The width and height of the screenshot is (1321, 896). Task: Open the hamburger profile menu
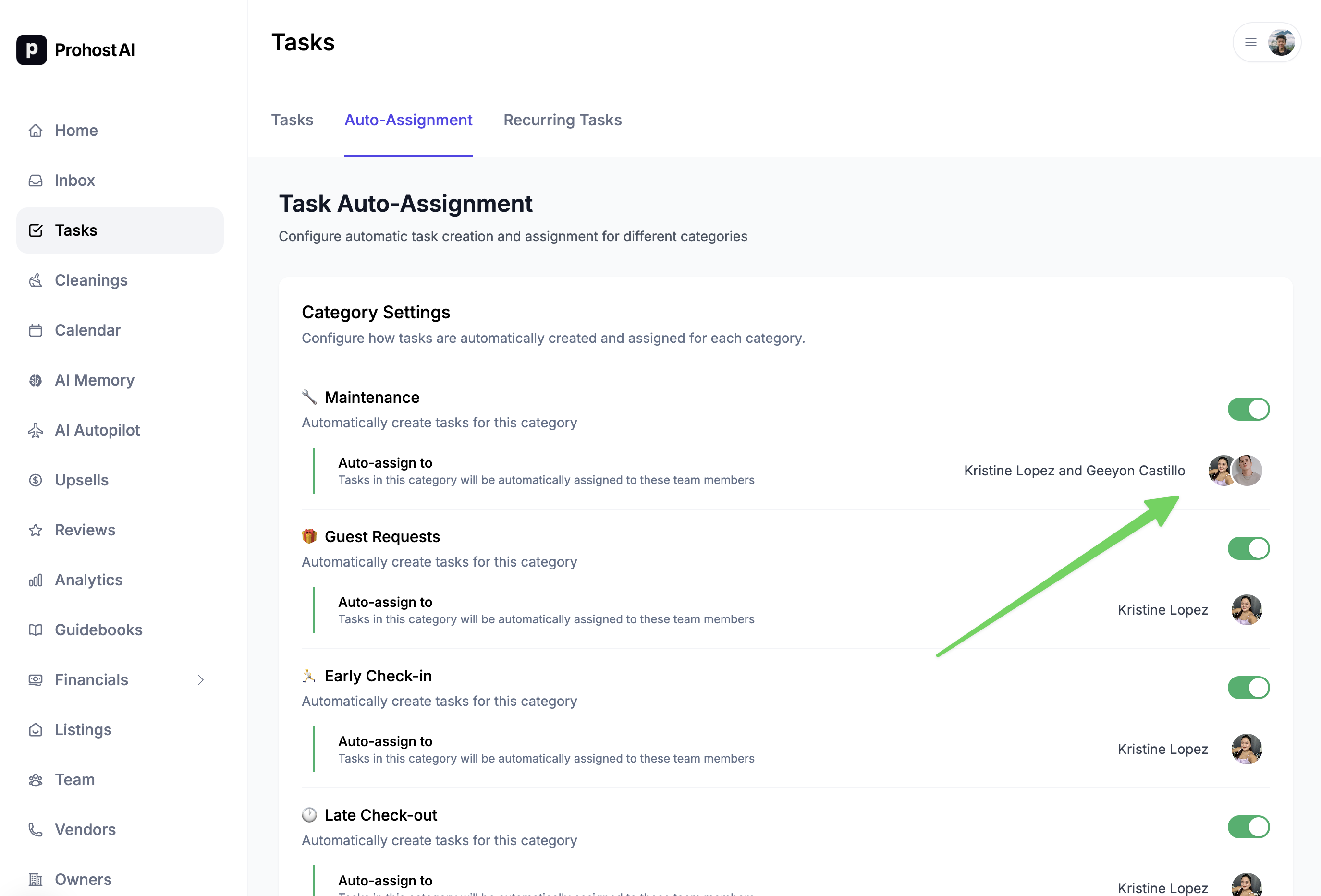(x=1250, y=42)
